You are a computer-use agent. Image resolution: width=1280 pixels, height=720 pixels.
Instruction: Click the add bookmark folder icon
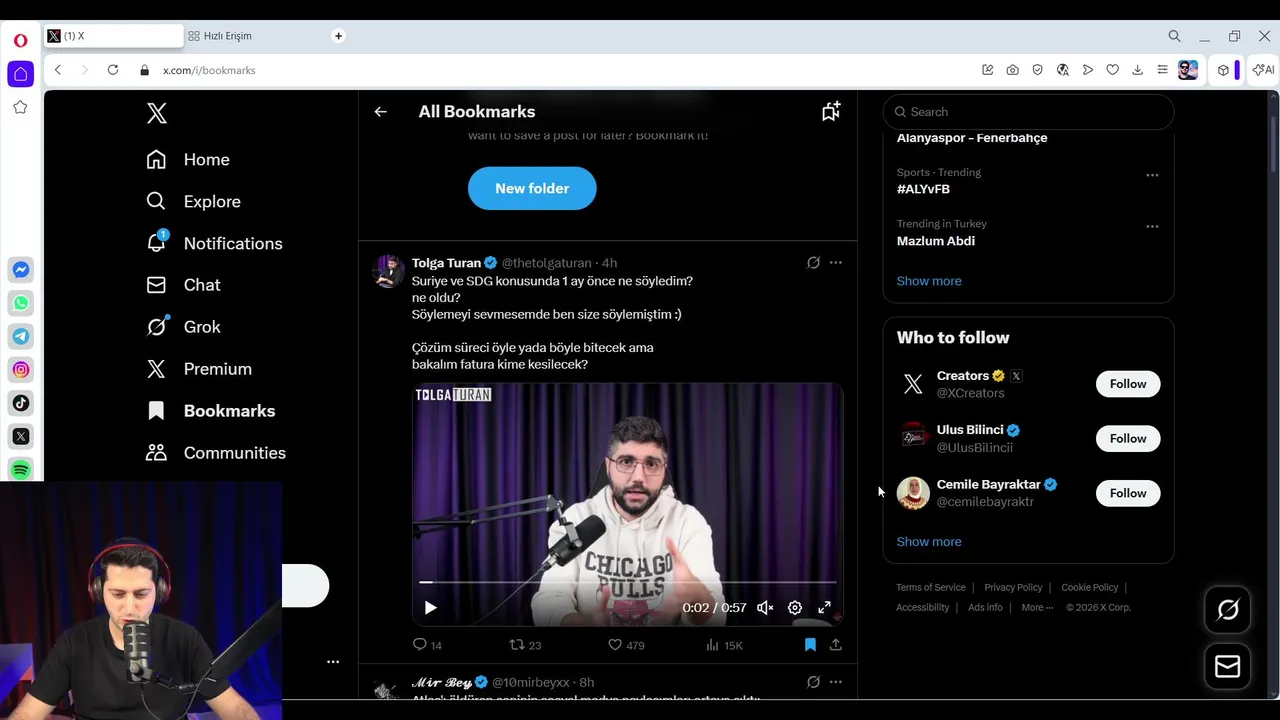831,111
